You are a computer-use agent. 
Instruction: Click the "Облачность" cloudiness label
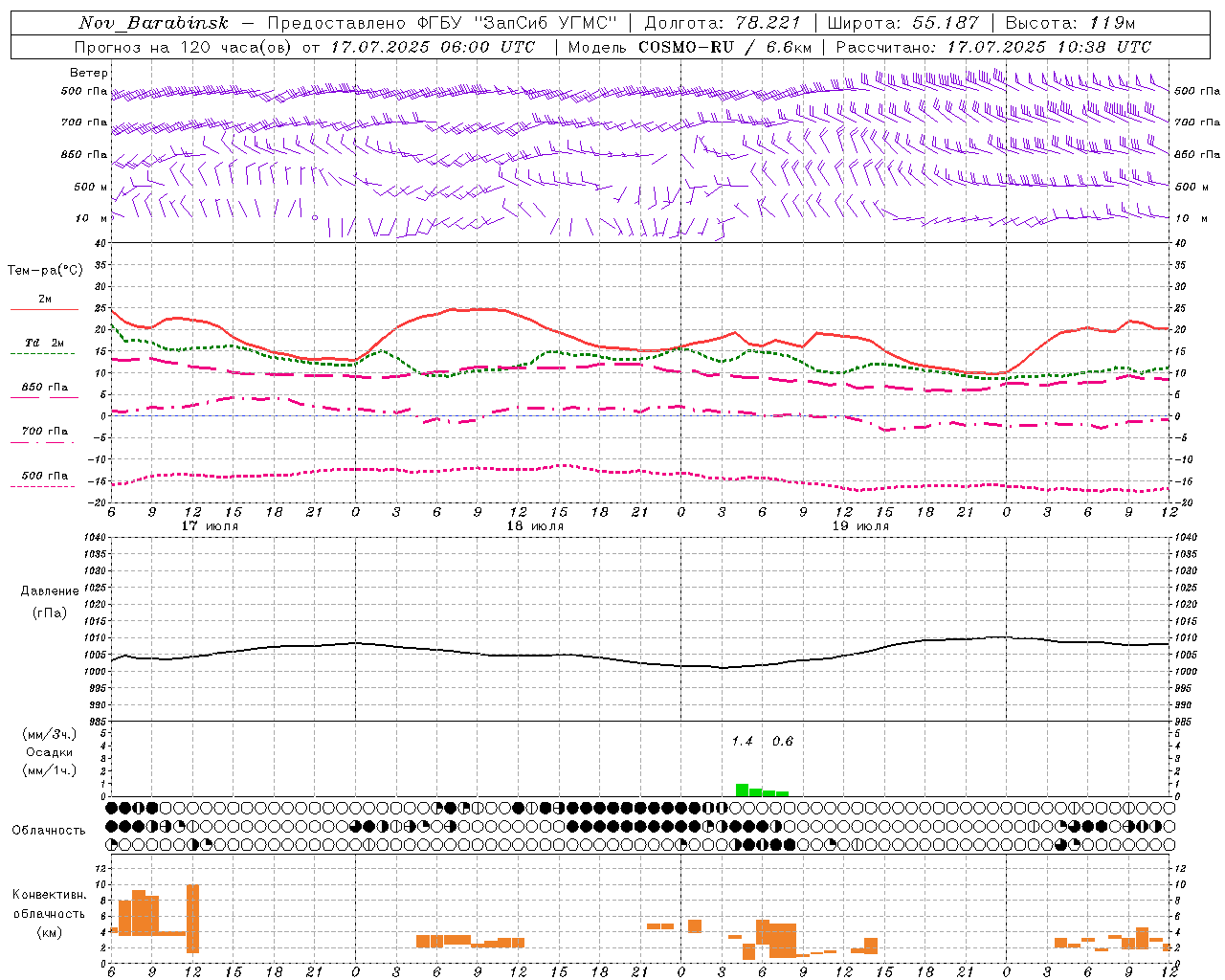pos(49,831)
